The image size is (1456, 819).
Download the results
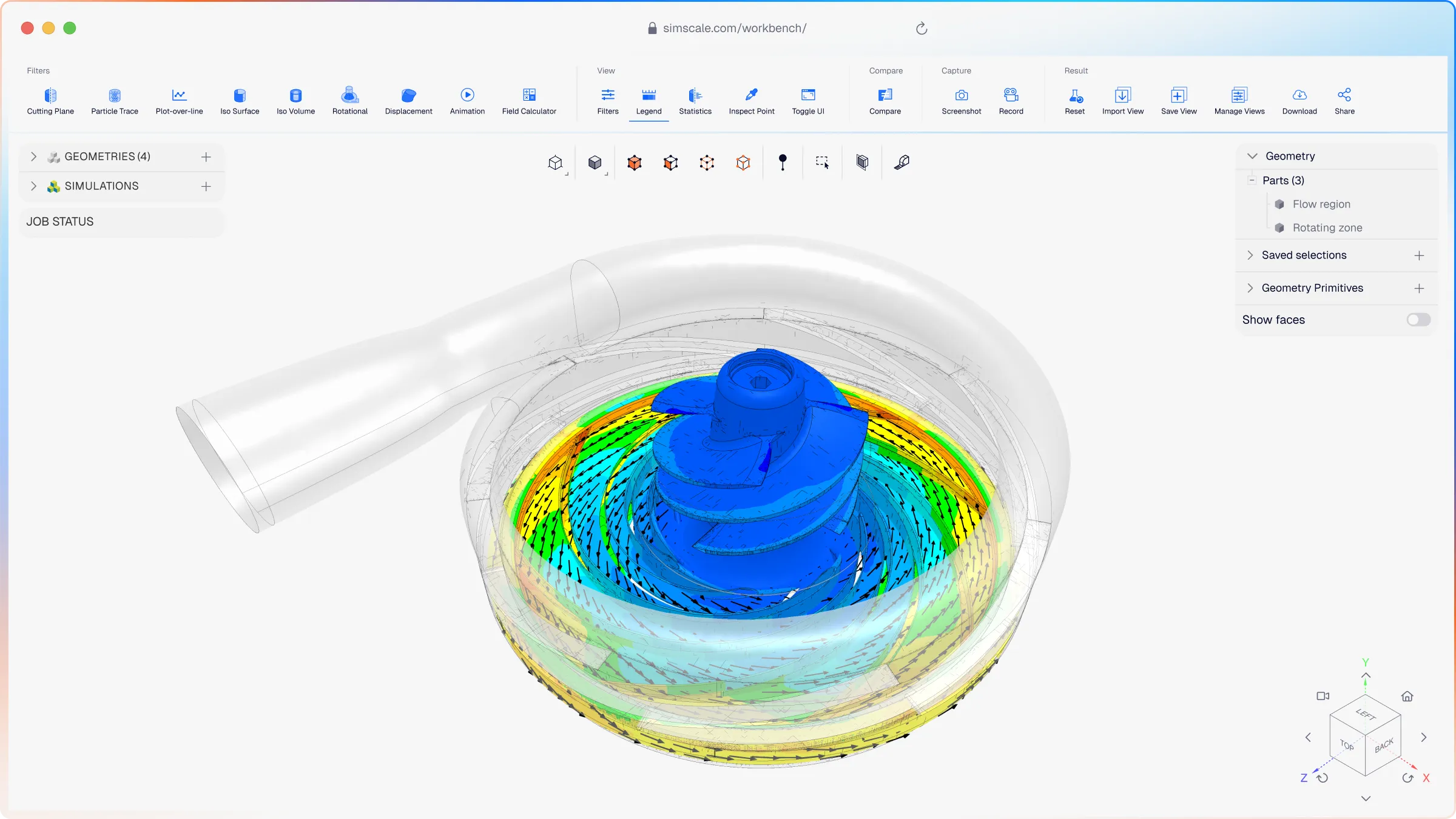(x=1299, y=101)
